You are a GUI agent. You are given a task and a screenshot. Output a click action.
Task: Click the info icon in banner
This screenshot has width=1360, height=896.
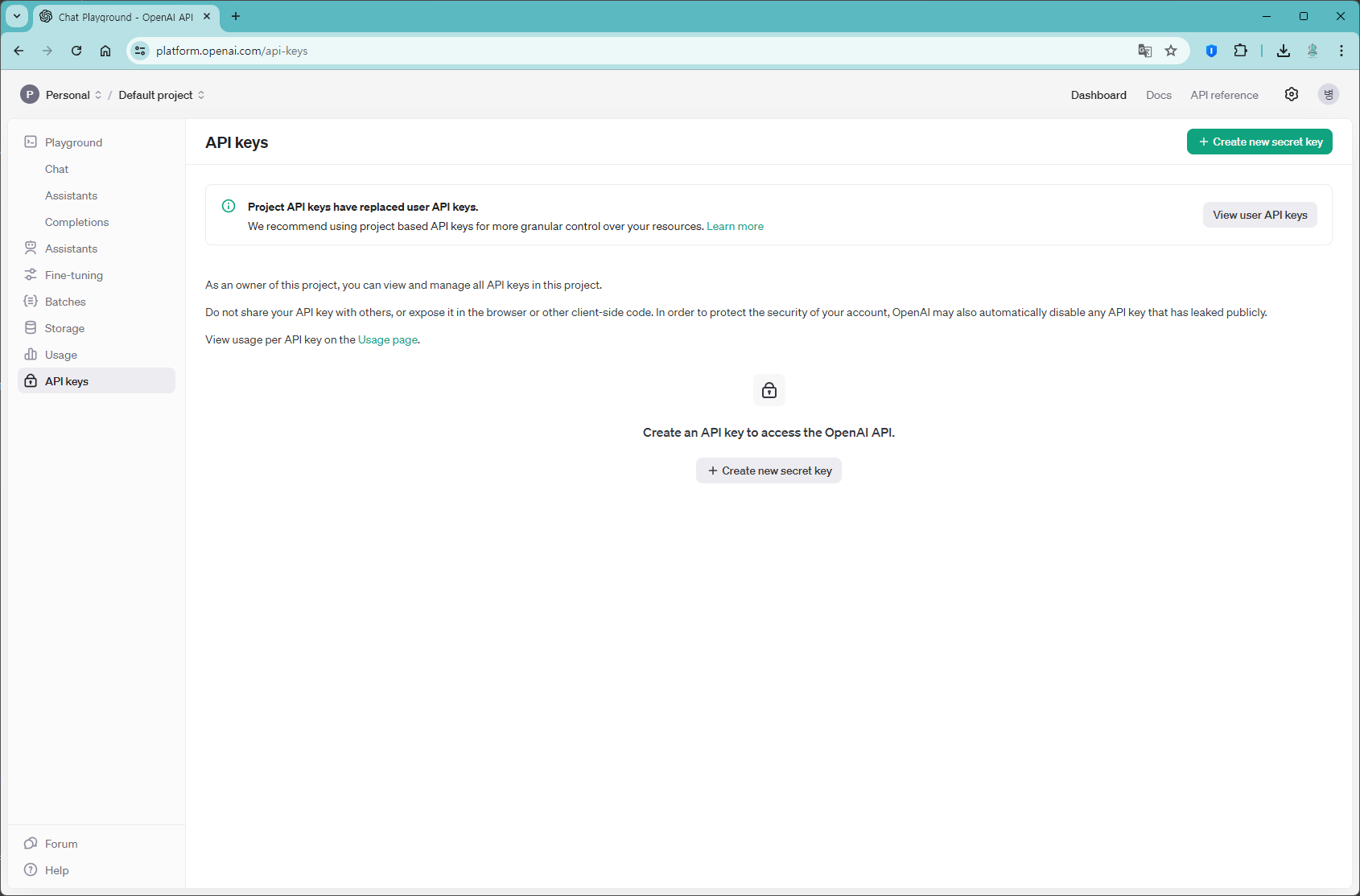pyautogui.click(x=229, y=206)
